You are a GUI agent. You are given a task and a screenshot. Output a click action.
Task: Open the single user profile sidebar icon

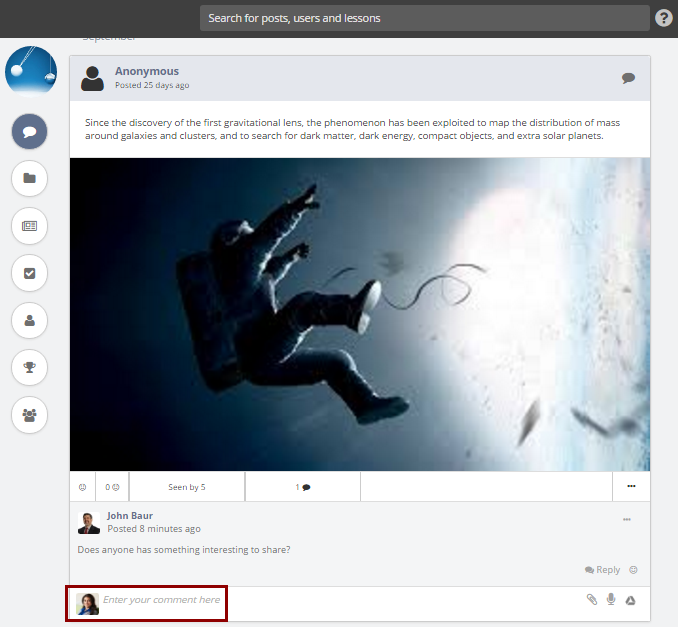(x=29, y=320)
